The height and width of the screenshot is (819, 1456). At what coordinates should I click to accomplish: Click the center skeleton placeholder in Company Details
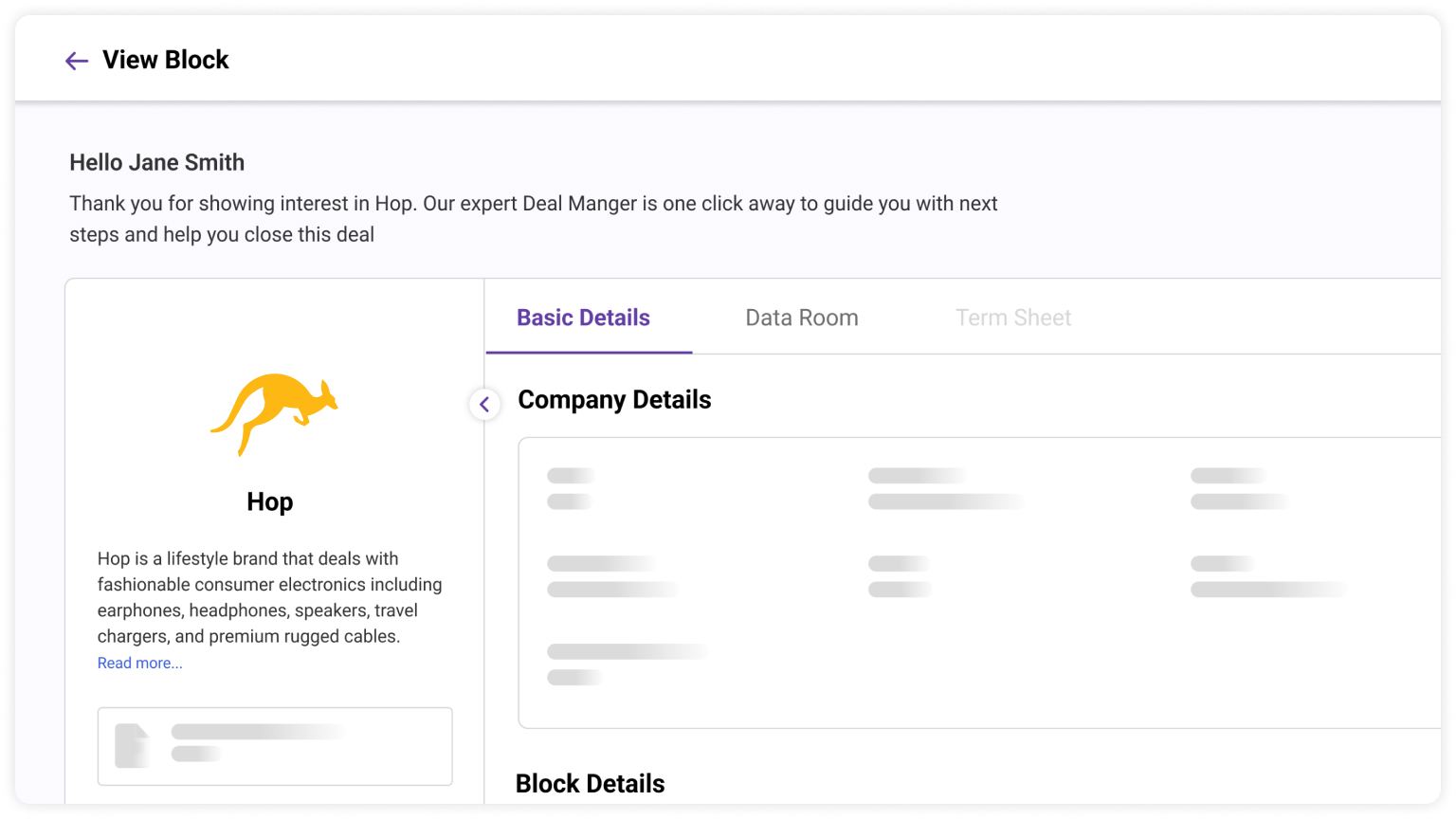click(900, 576)
